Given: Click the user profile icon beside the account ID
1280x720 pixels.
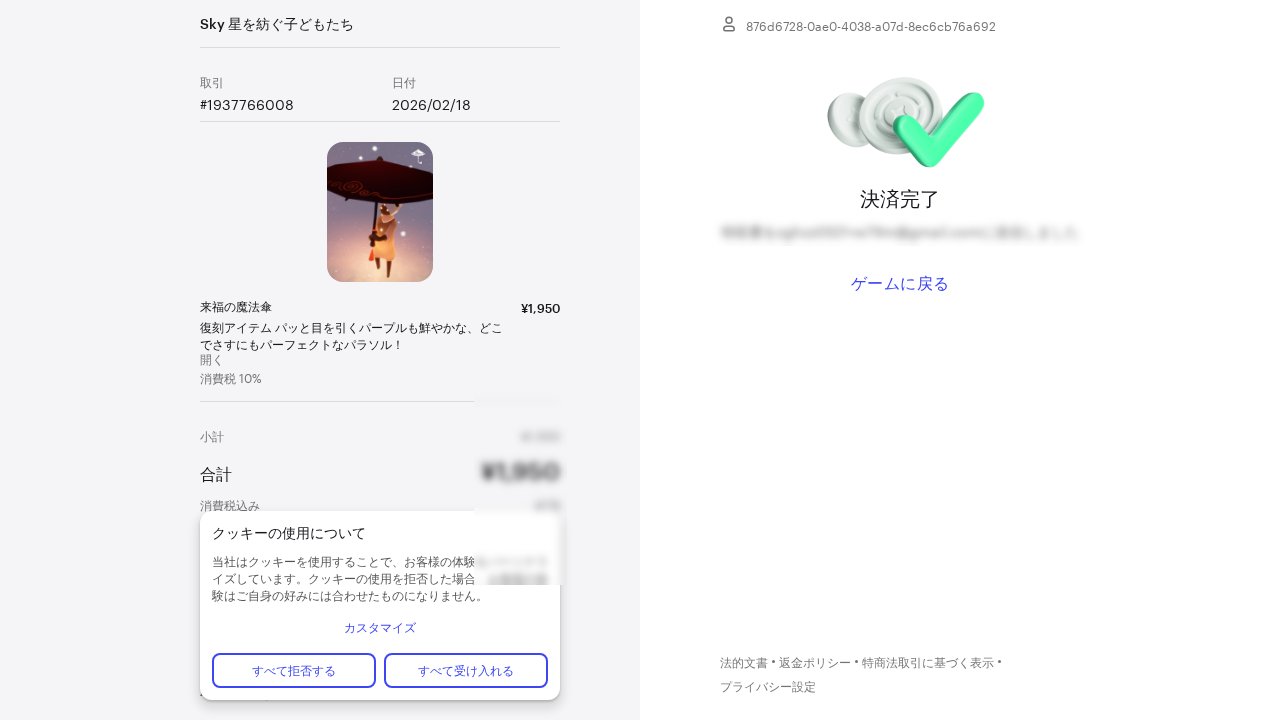Looking at the screenshot, I should pos(729,24).
